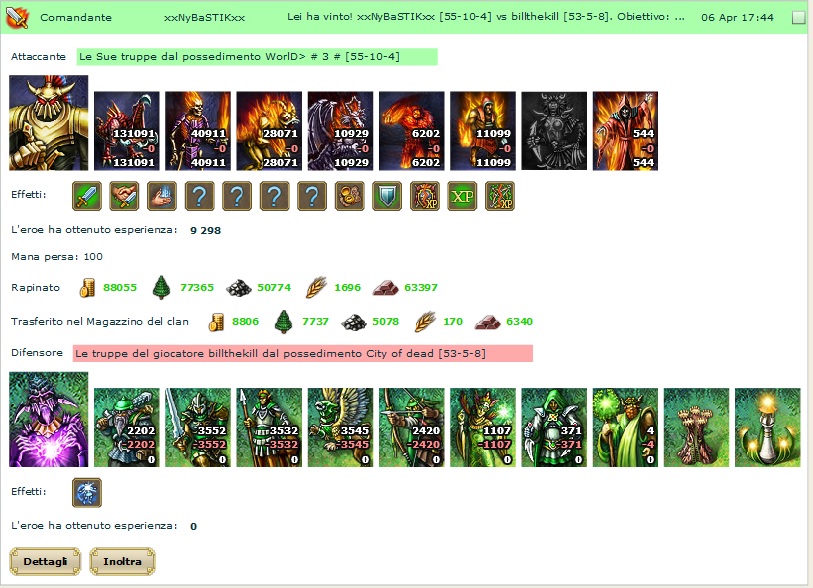Click the red dragon unit with 131091 troops

tap(127, 131)
